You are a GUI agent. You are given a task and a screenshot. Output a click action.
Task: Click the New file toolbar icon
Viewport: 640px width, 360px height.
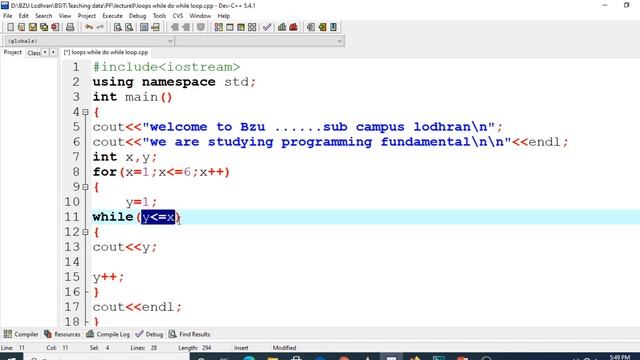pos(11,27)
